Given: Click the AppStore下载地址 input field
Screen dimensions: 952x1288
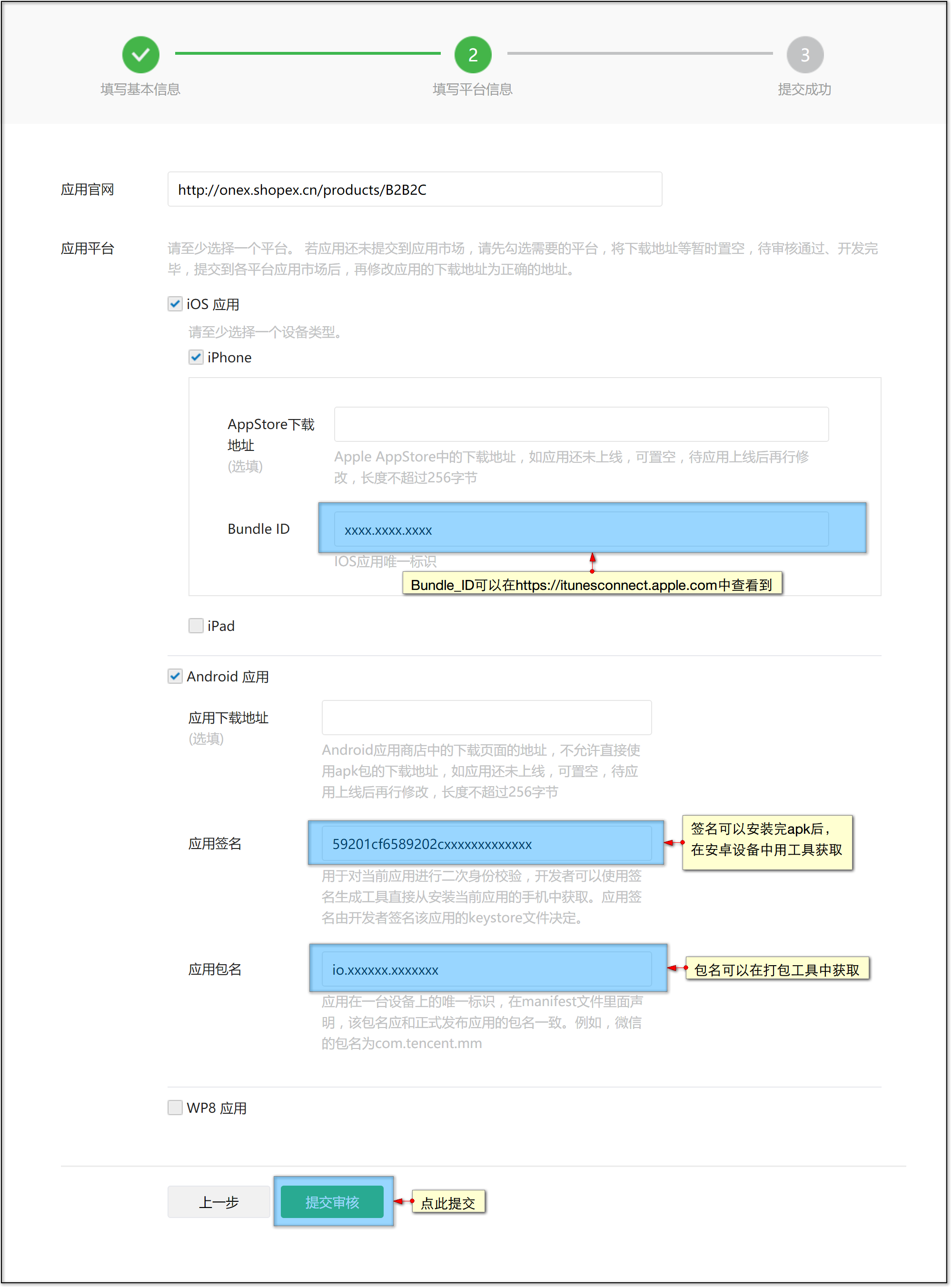Looking at the screenshot, I should [582, 425].
